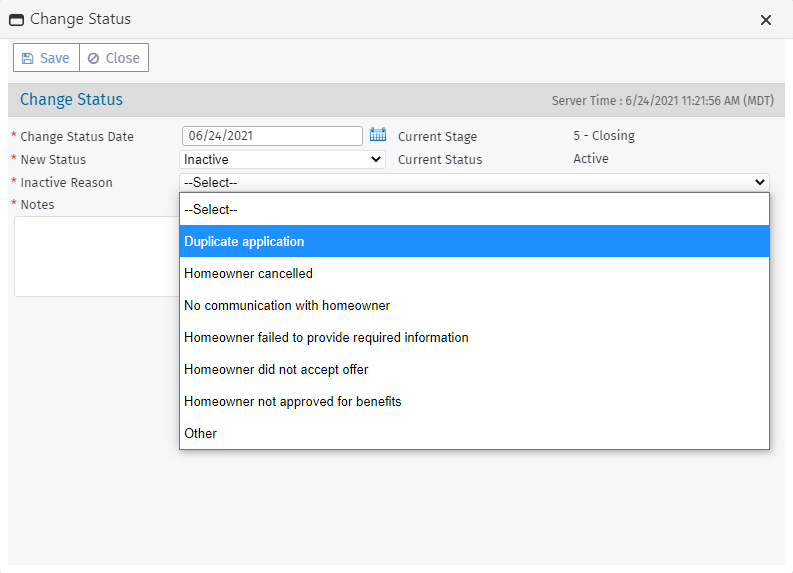Choose Homeowner failed to provide required information
Screen dimensions: 793x573
click(x=474, y=338)
